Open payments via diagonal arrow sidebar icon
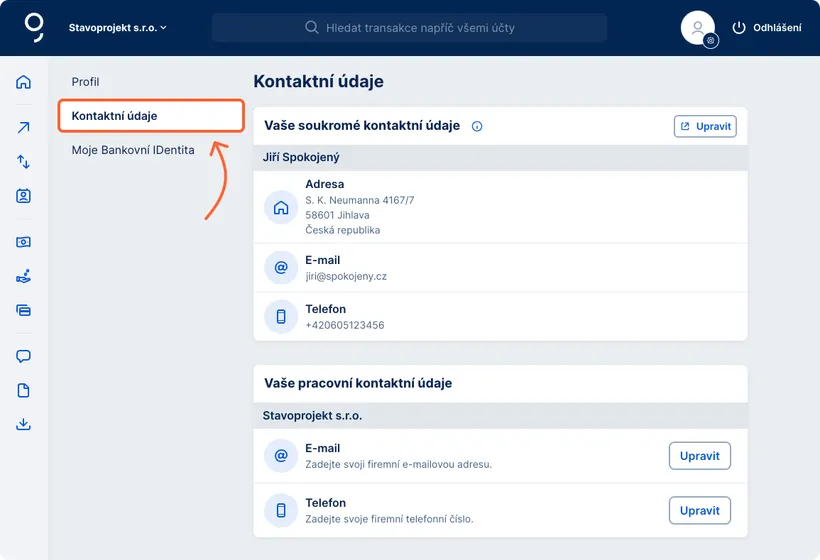Viewport: 820px width, 560px height. (x=23, y=127)
